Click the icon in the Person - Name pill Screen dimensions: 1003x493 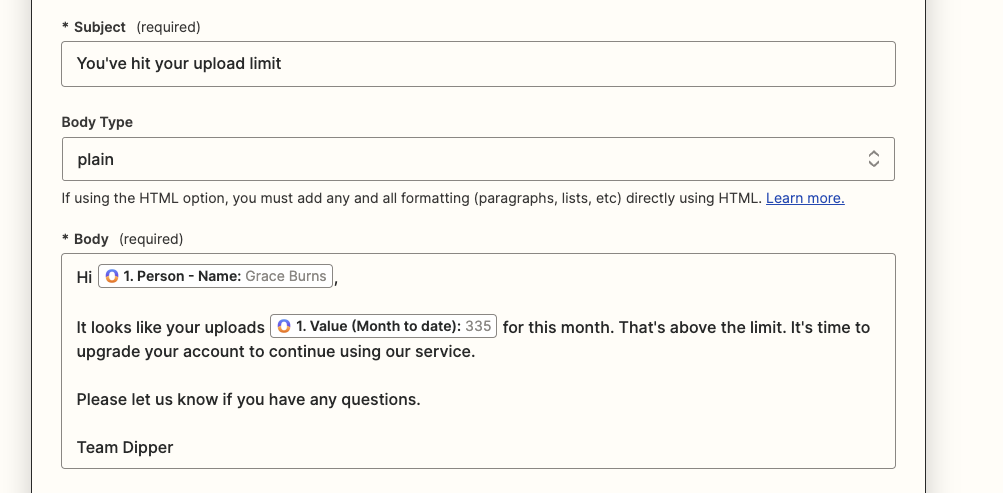click(112, 276)
